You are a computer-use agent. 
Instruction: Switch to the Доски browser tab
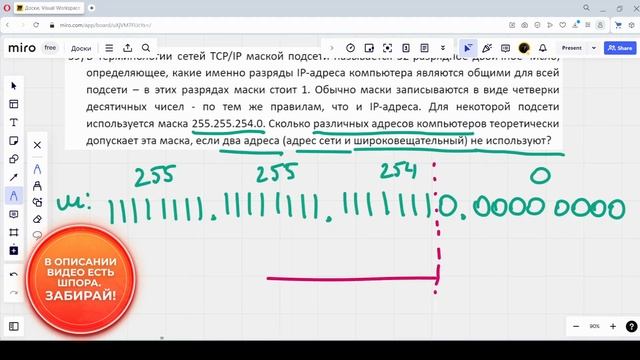49,8
